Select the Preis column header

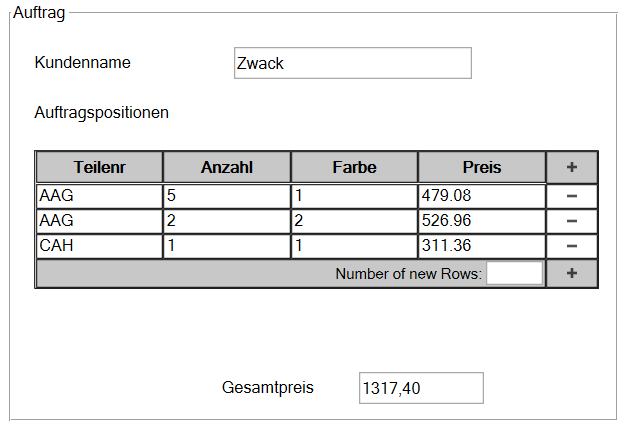[482, 167]
